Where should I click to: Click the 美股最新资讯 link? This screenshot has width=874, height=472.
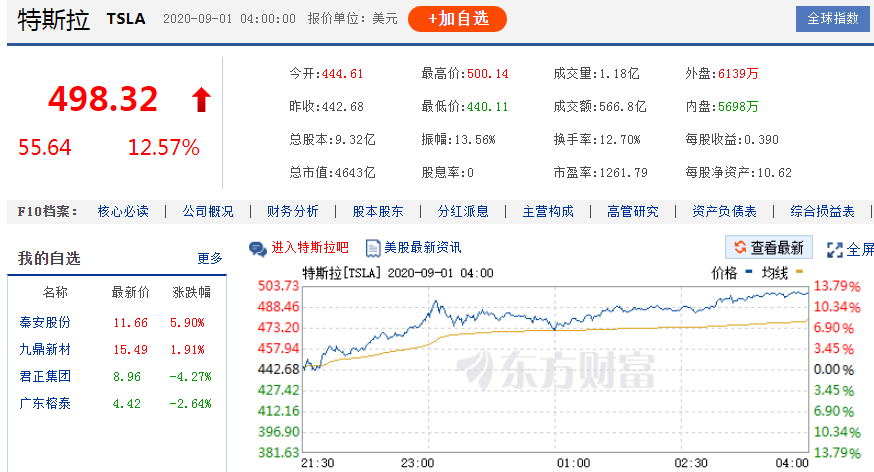(x=423, y=248)
